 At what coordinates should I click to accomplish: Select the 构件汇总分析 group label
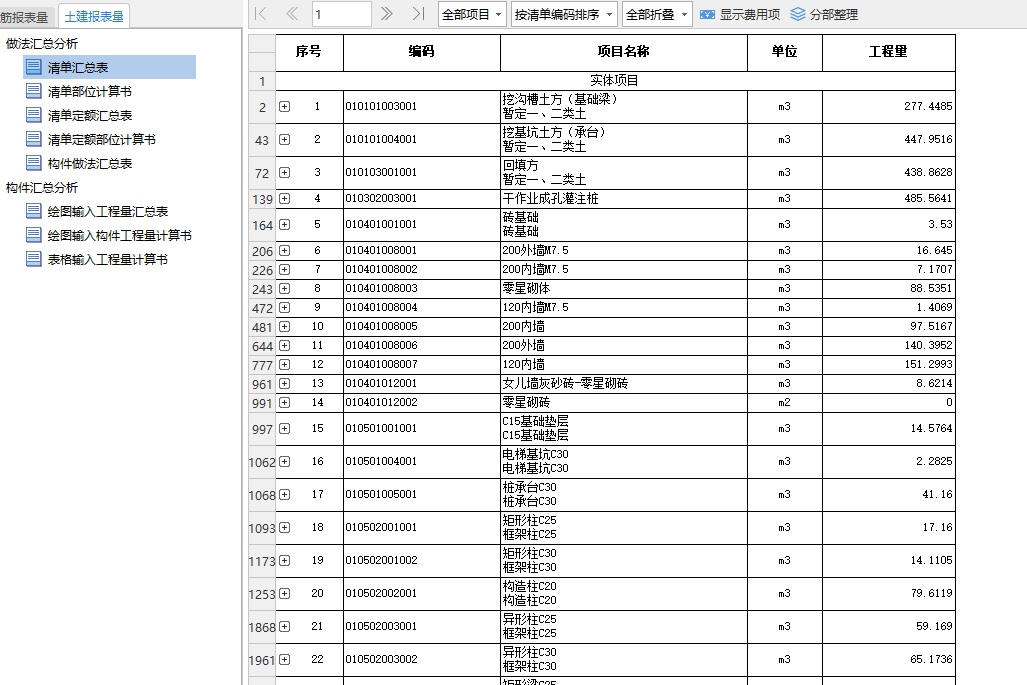click(x=42, y=188)
